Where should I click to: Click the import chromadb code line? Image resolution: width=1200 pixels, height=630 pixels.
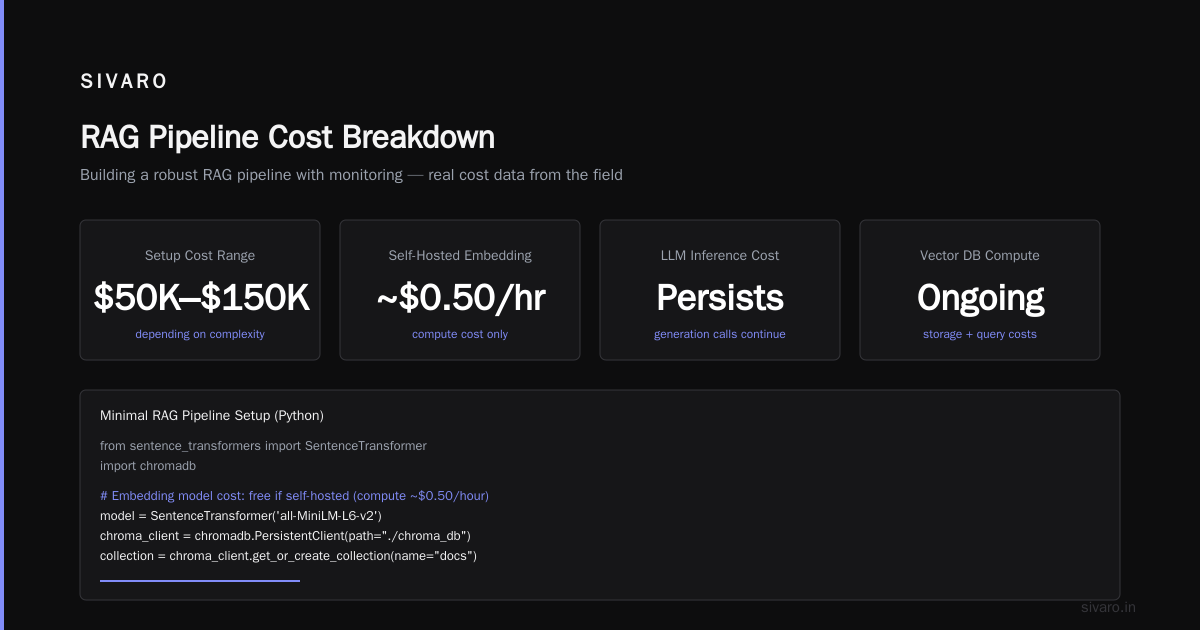click(149, 466)
